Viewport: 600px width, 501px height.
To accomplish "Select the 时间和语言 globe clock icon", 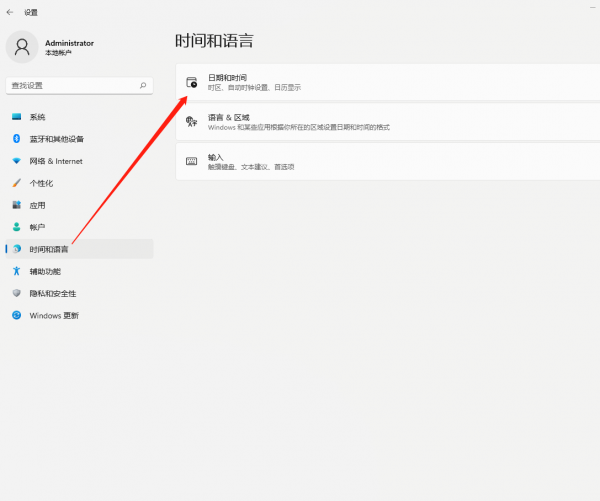I will click(x=16, y=249).
